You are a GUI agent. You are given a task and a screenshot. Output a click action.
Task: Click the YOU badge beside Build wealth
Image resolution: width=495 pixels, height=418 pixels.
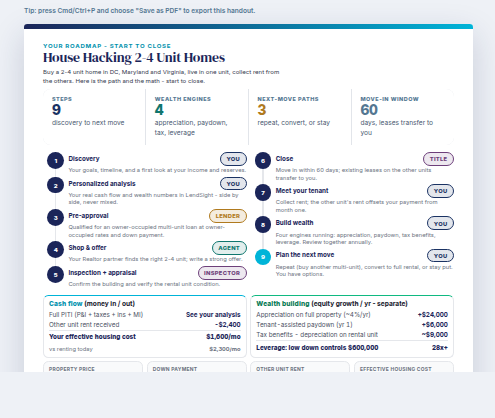pos(440,223)
